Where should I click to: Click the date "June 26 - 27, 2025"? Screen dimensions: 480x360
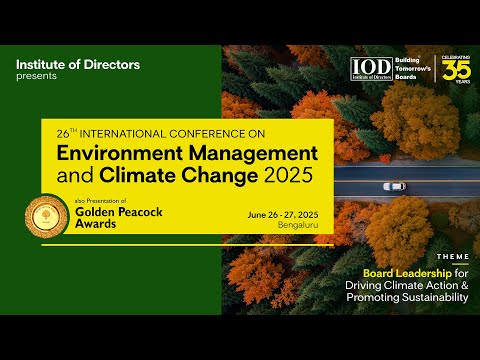tap(283, 215)
